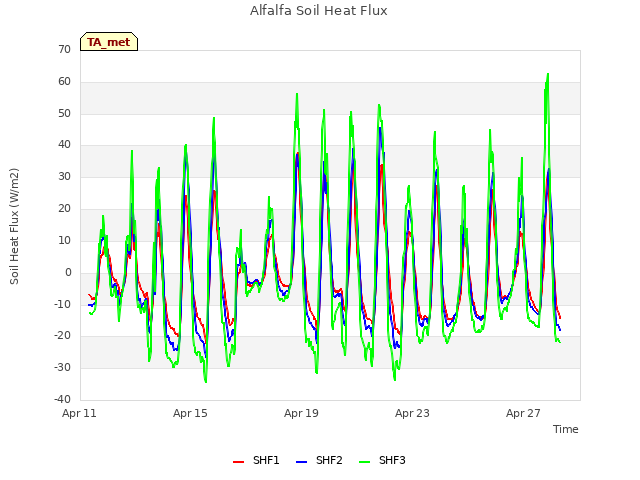Click the highest green SHF3 peak near Apr 28
This screenshot has width=640, height=480.
tap(548, 74)
